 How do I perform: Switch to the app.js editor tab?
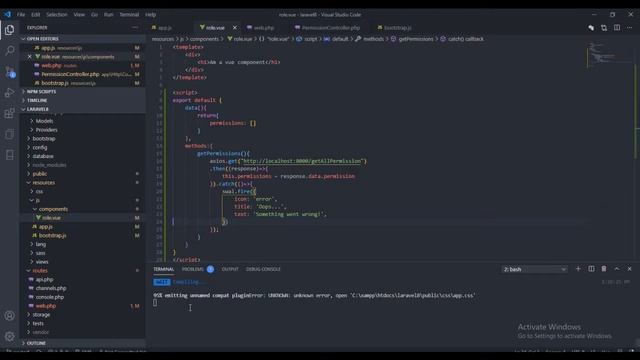pos(165,28)
